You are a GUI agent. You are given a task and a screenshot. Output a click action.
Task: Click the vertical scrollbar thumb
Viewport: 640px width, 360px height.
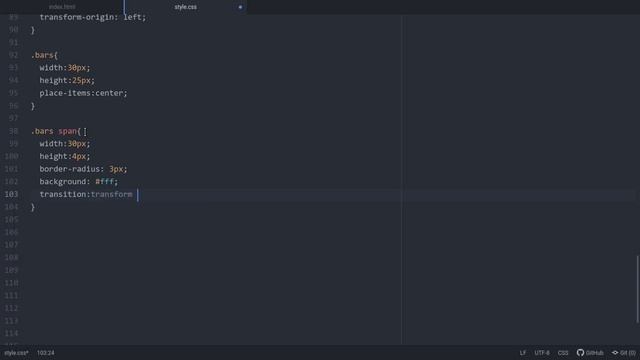(x=638, y=289)
